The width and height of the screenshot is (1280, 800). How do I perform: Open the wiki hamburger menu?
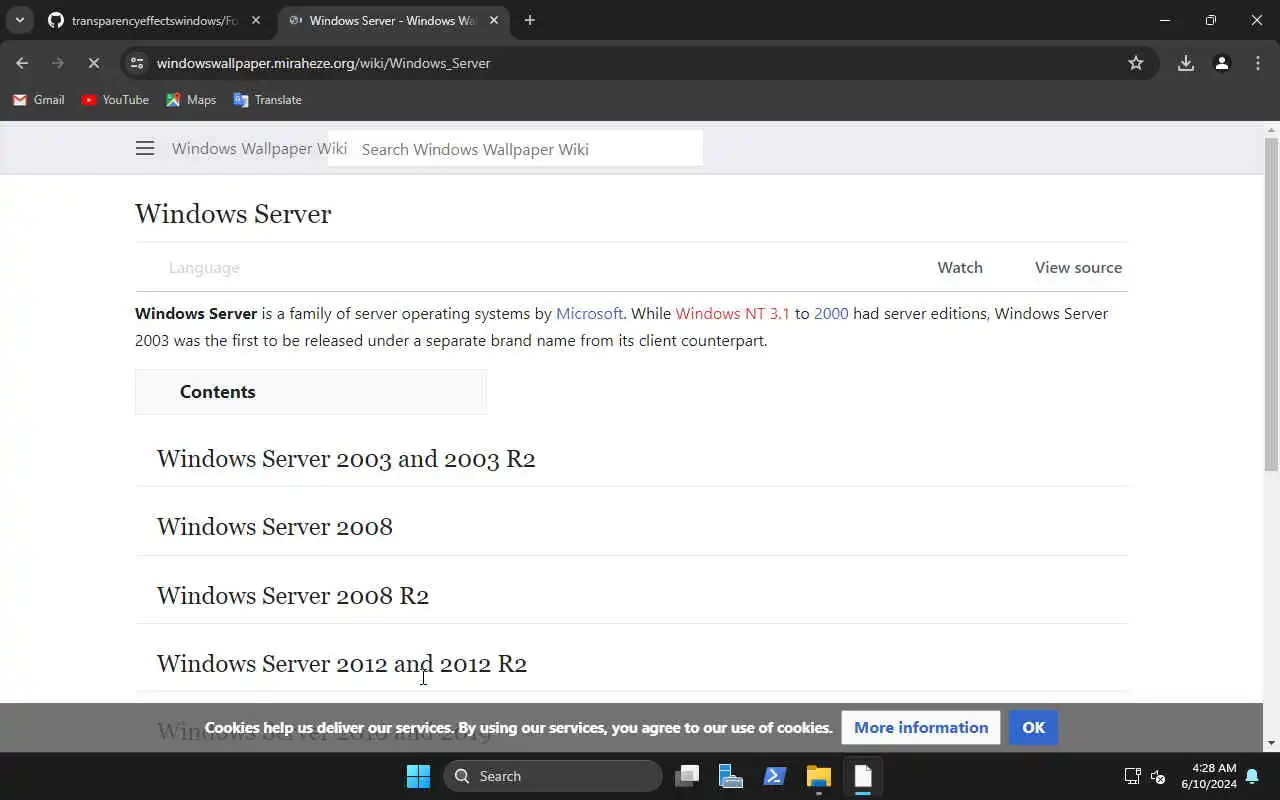[x=145, y=148]
